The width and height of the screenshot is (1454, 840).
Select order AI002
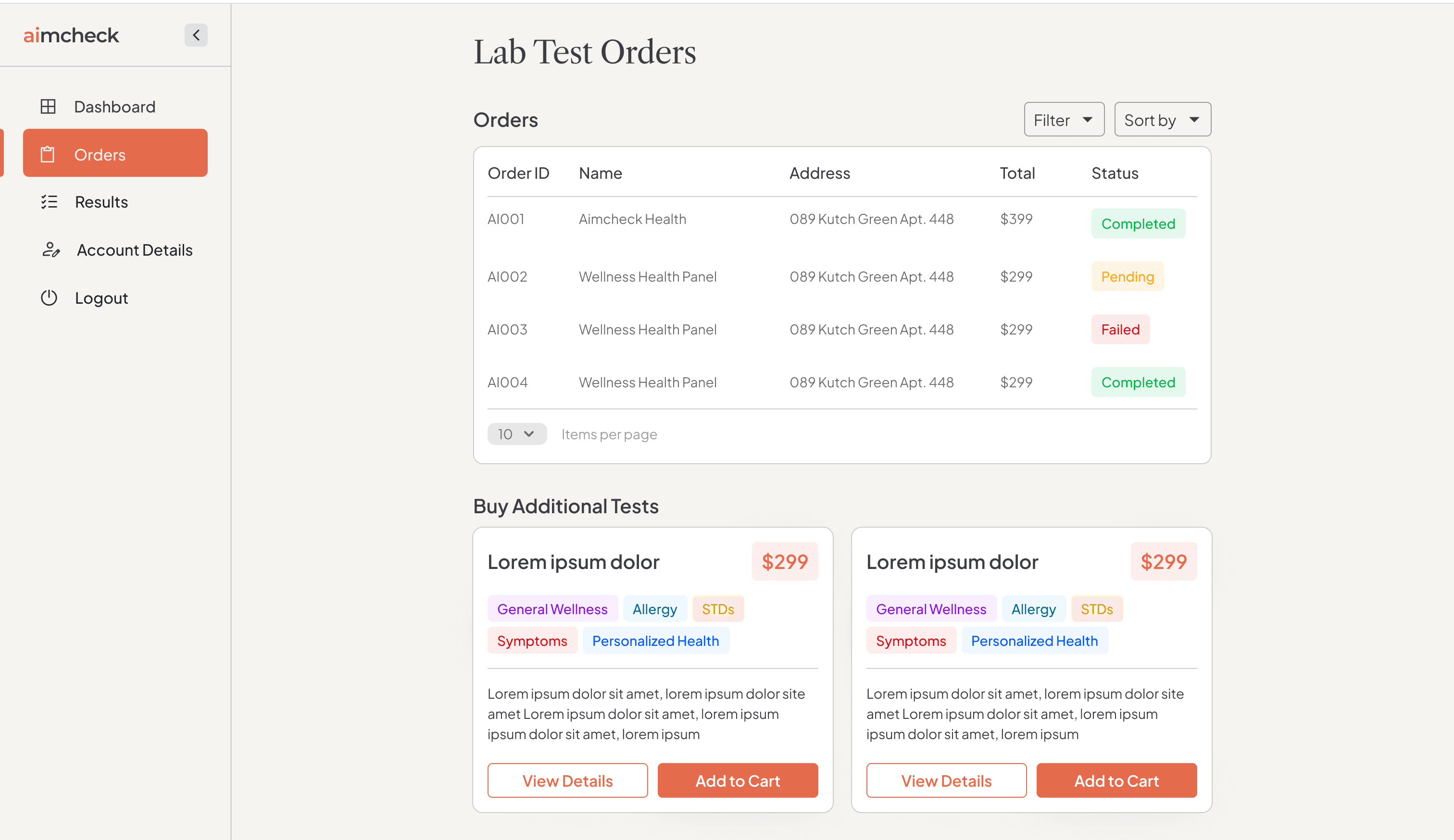pos(507,277)
